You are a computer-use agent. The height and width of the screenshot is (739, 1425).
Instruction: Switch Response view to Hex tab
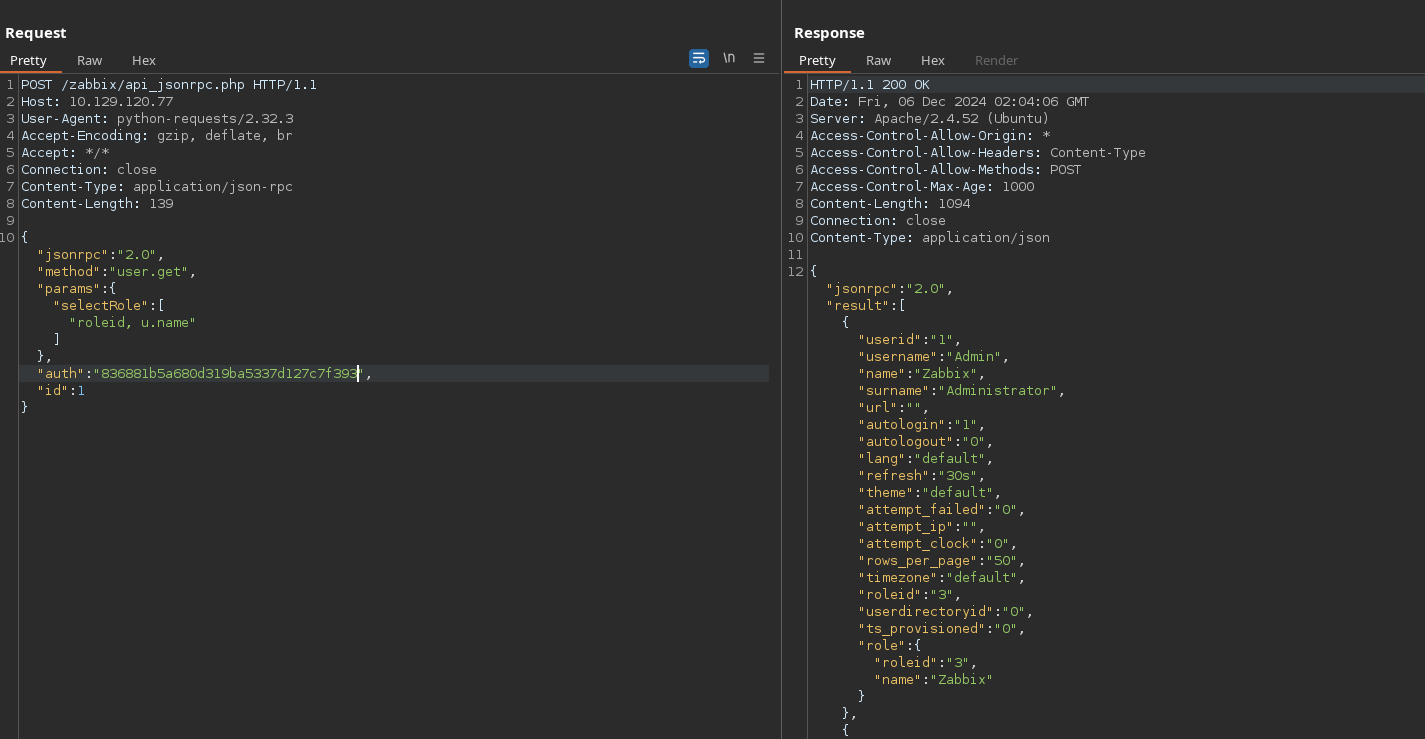(933, 60)
